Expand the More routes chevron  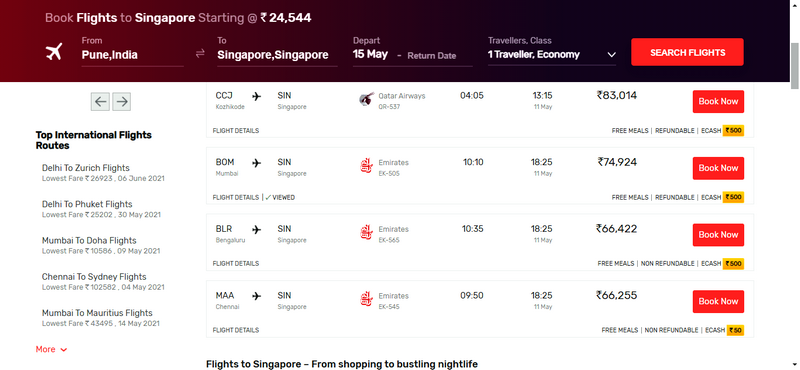click(x=63, y=350)
